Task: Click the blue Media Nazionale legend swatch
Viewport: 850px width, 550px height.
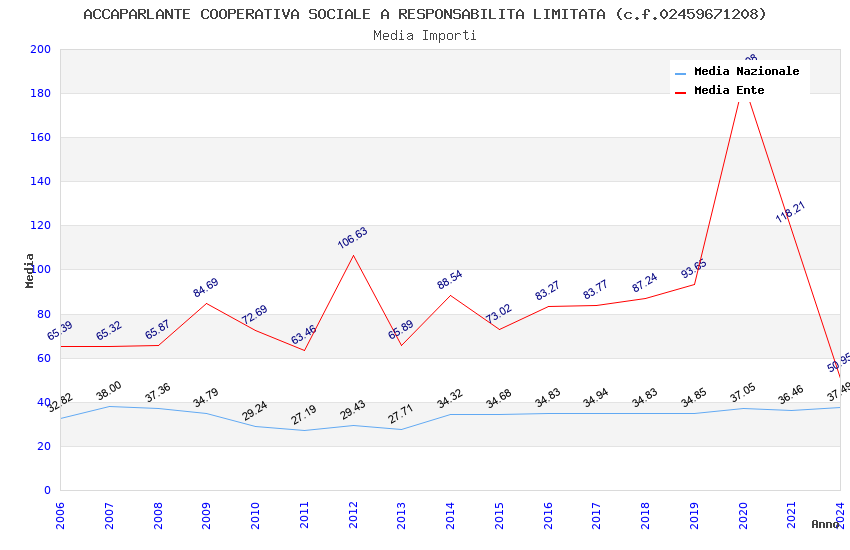Action: click(x=680, y=73)
